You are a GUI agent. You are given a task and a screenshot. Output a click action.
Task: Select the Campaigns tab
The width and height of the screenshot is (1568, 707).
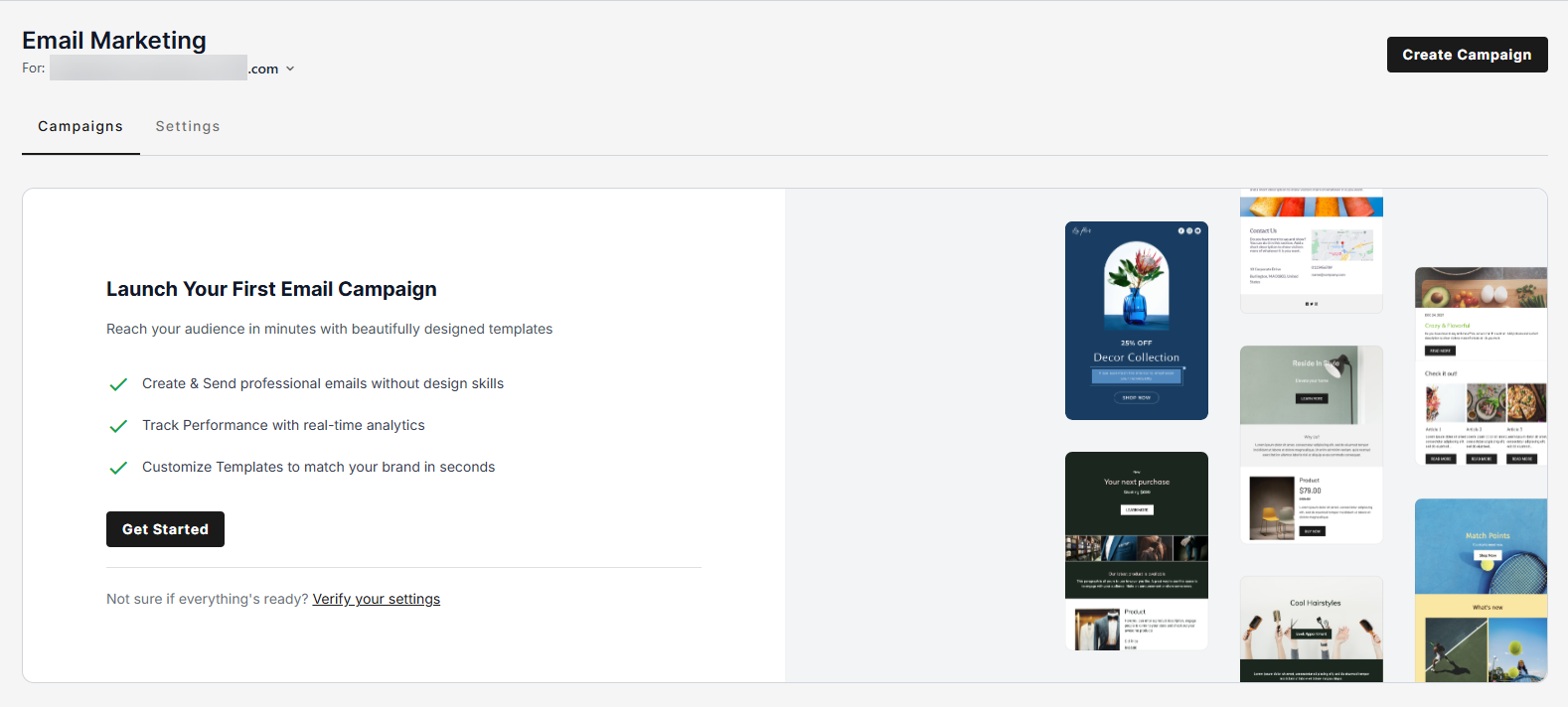[80, 126]
